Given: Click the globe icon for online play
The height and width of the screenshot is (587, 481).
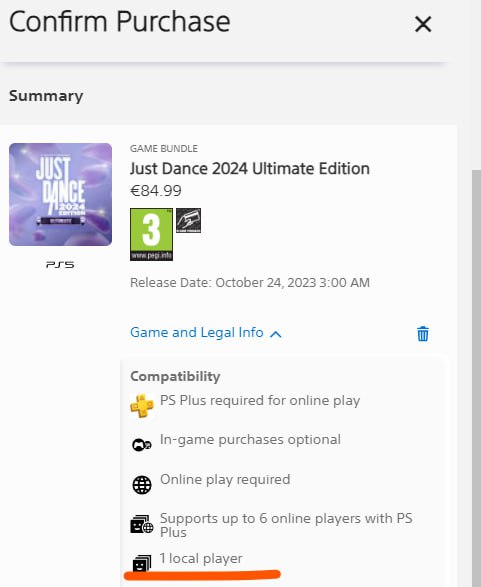Looking at the screenshot, I should (142, 485).
